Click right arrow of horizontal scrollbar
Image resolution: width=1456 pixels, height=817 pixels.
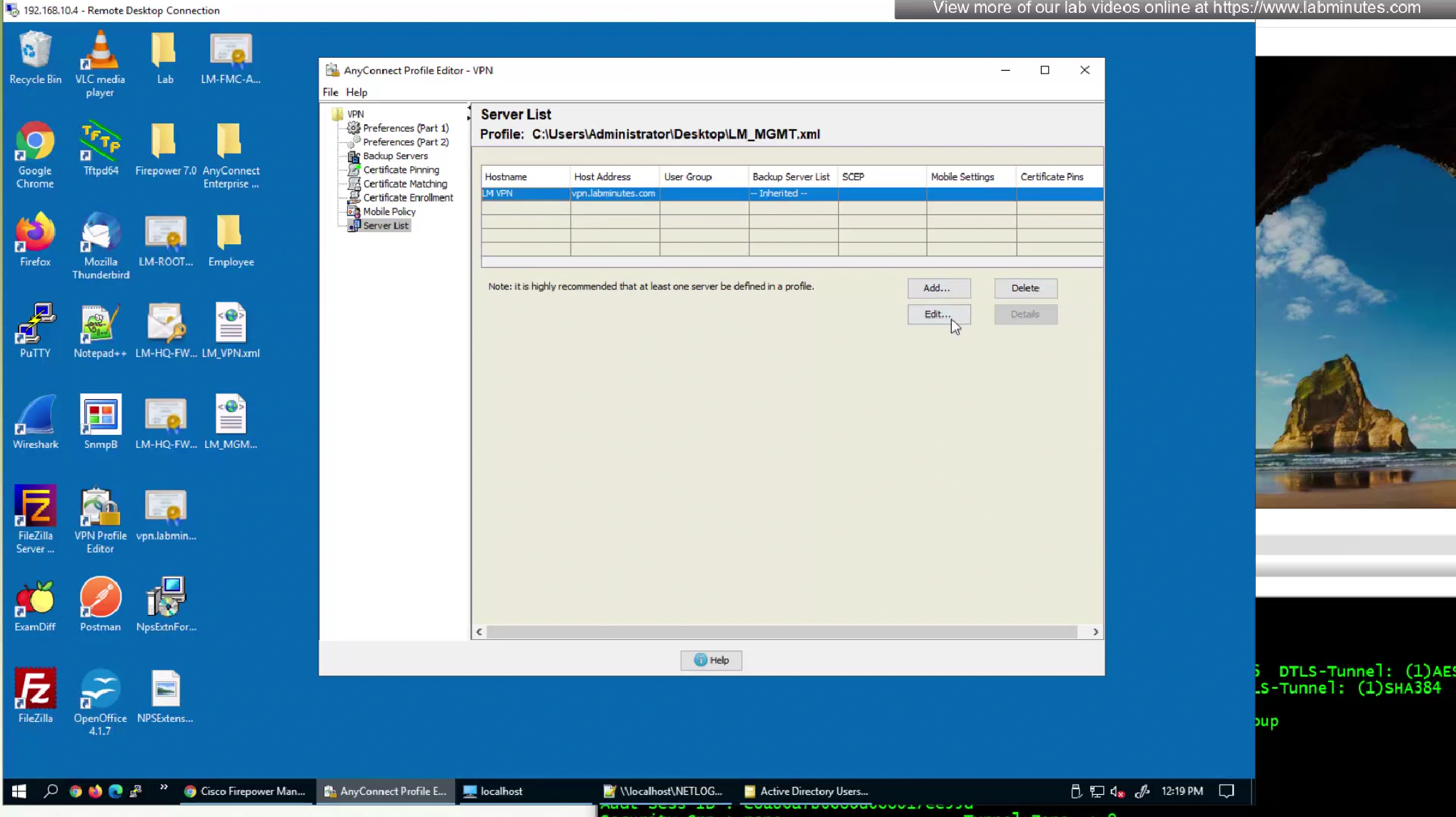[1095, 632]
